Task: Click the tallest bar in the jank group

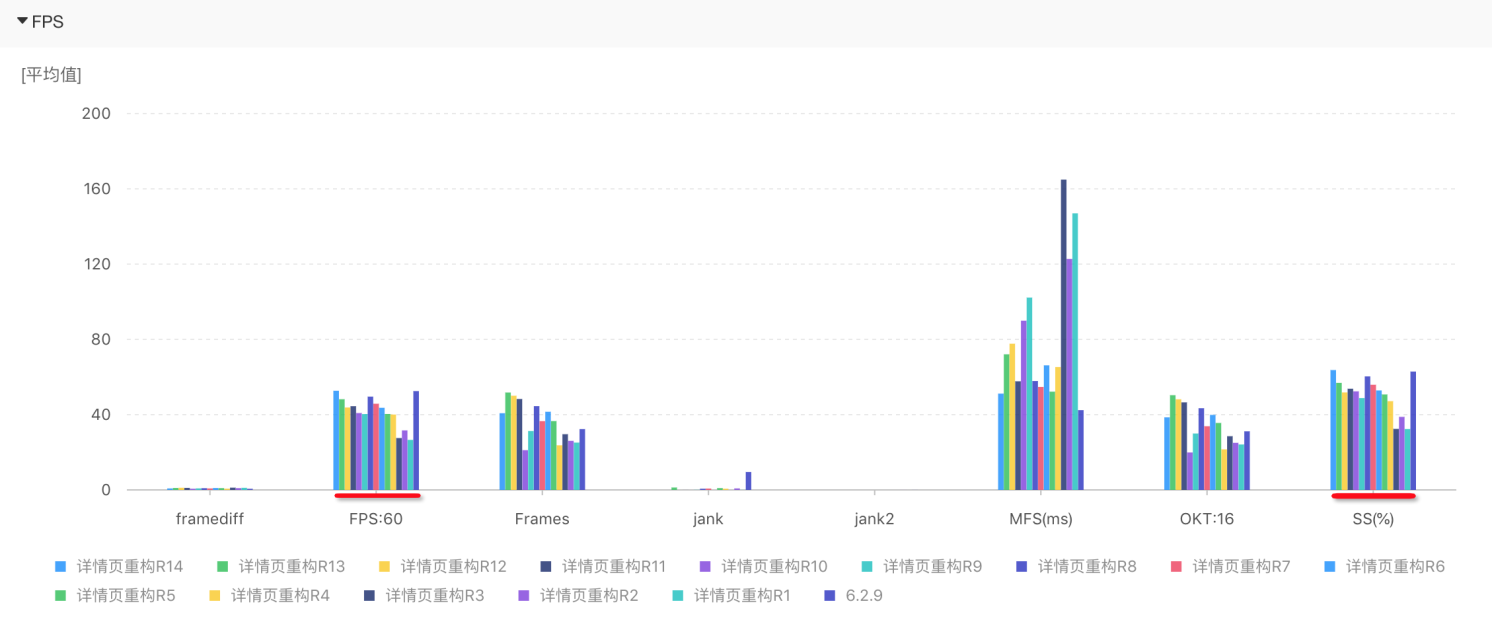Action: tap(748, 481)
